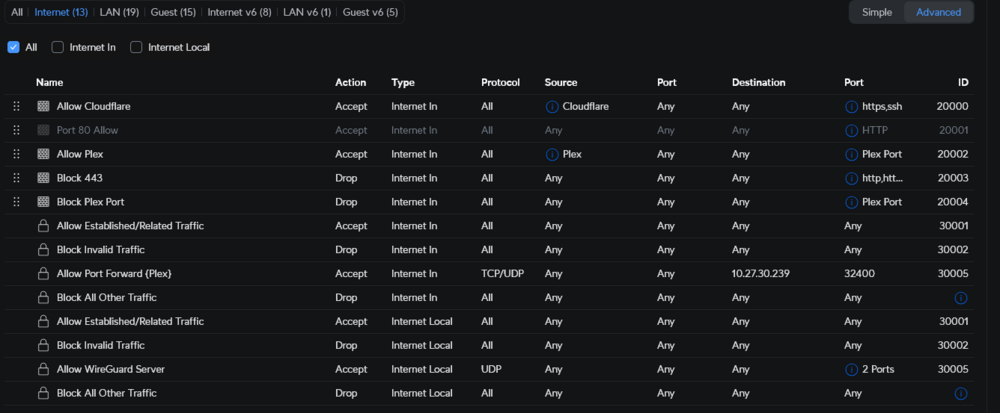Screen dimensions: 1000x413
Task: Click the rule icon beside Allow Plex
Action: [43, 154]
